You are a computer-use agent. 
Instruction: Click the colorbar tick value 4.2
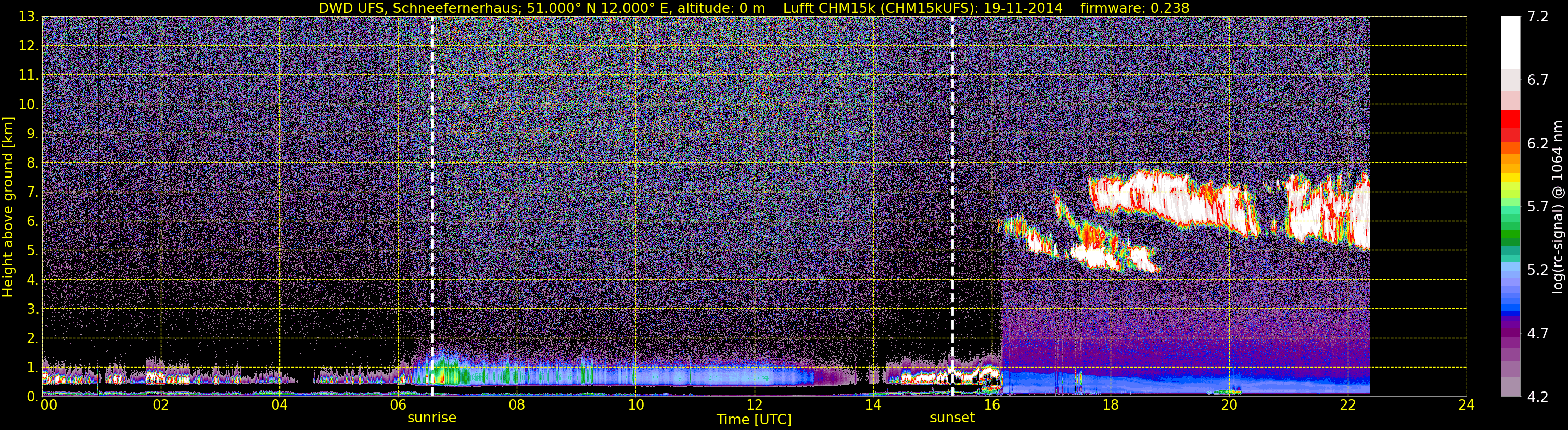point(1538,397)
